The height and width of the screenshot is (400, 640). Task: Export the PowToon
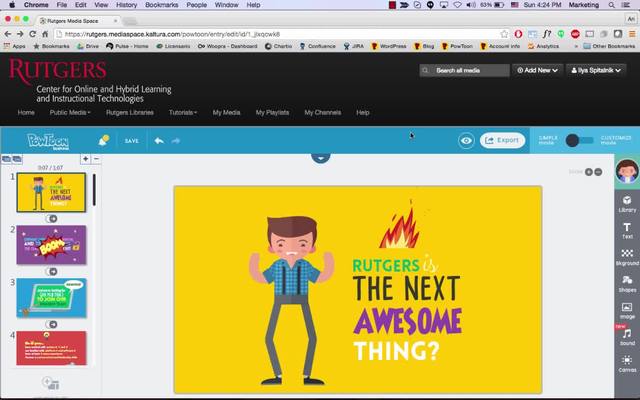pos(502,140)
